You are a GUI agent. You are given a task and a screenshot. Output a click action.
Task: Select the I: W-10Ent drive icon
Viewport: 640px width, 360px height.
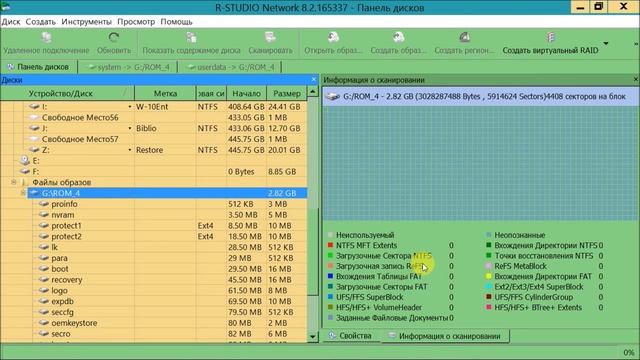click(34, 107)
